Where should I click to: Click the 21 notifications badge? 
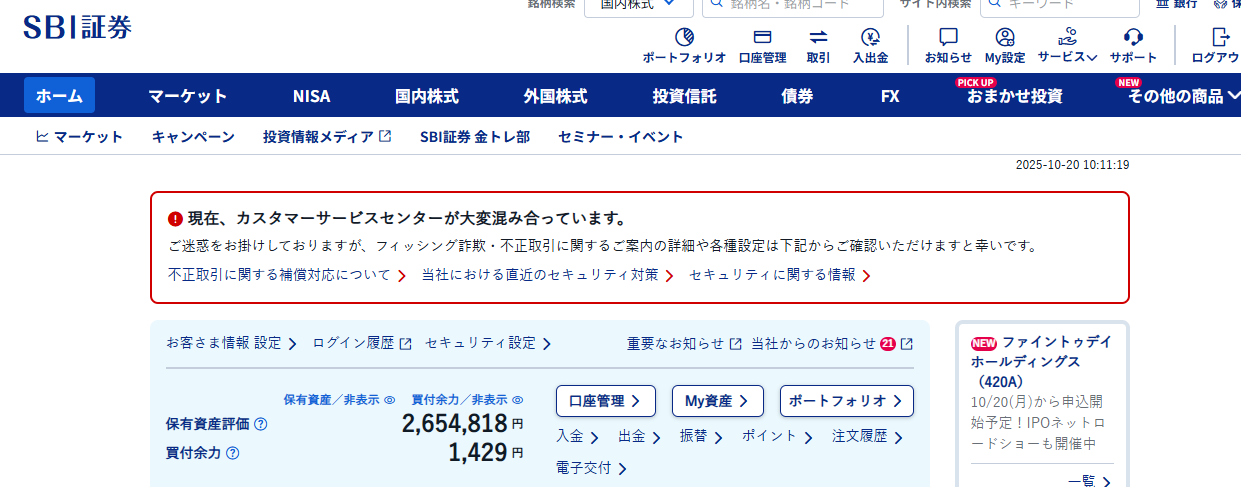click(888, 343)
